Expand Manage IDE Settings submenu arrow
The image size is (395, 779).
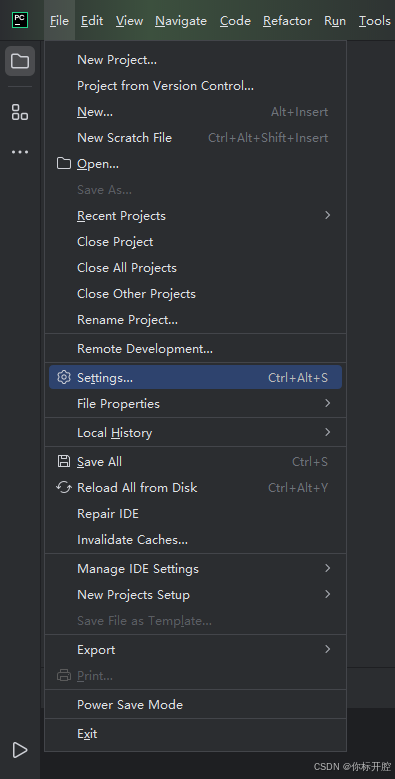point(327,568)
